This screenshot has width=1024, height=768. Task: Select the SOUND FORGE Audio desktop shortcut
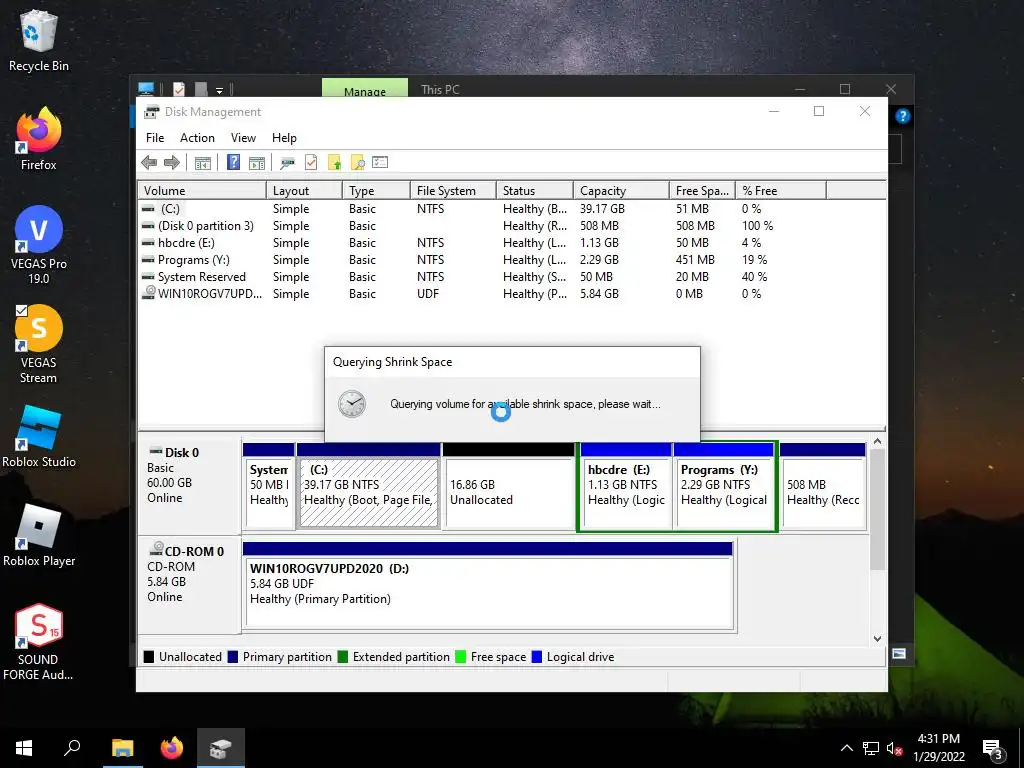pyautogui.click(x=39, y=642)
